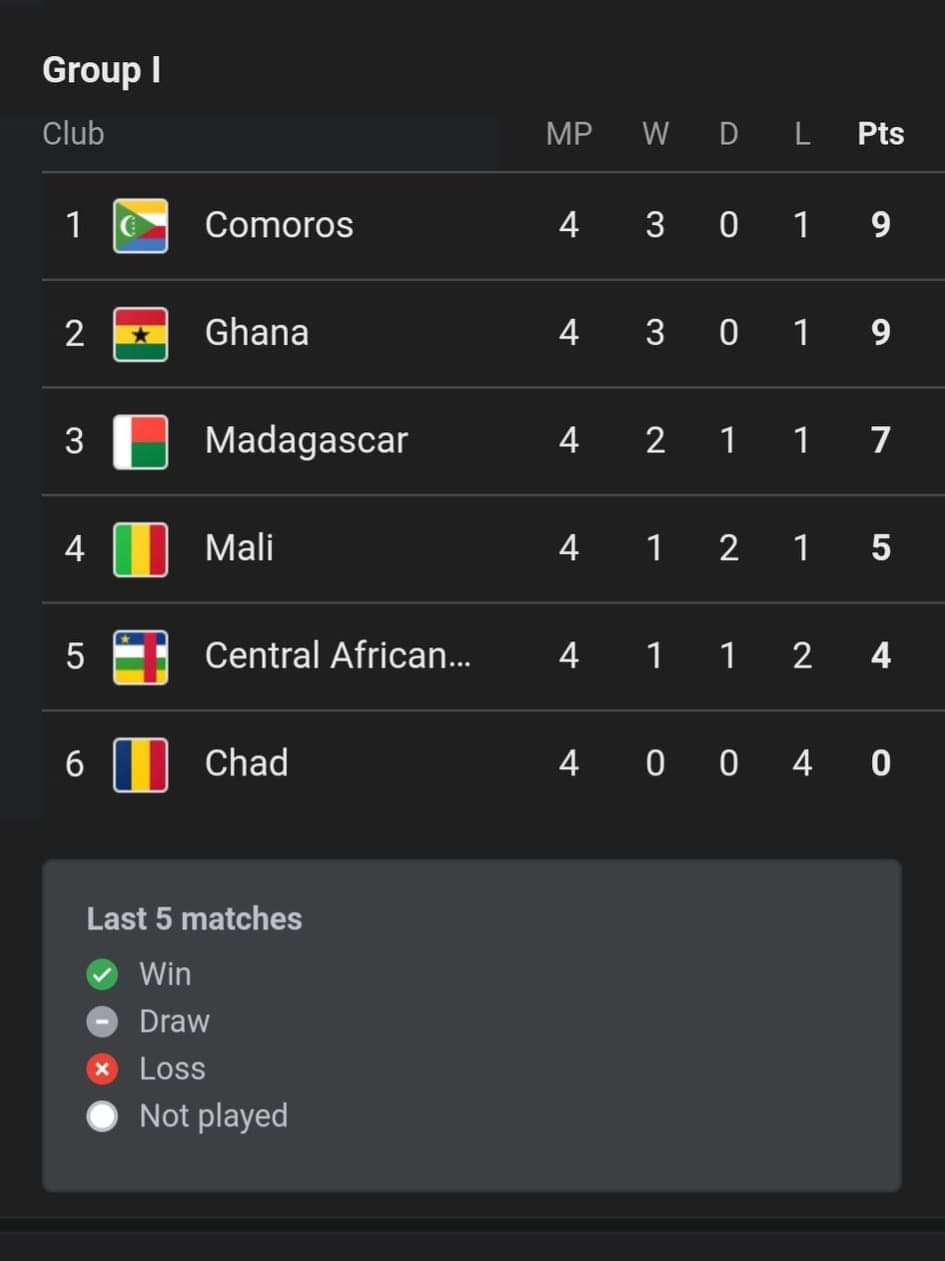Click the Madagascar flag icon

click(x=140, y=441)
